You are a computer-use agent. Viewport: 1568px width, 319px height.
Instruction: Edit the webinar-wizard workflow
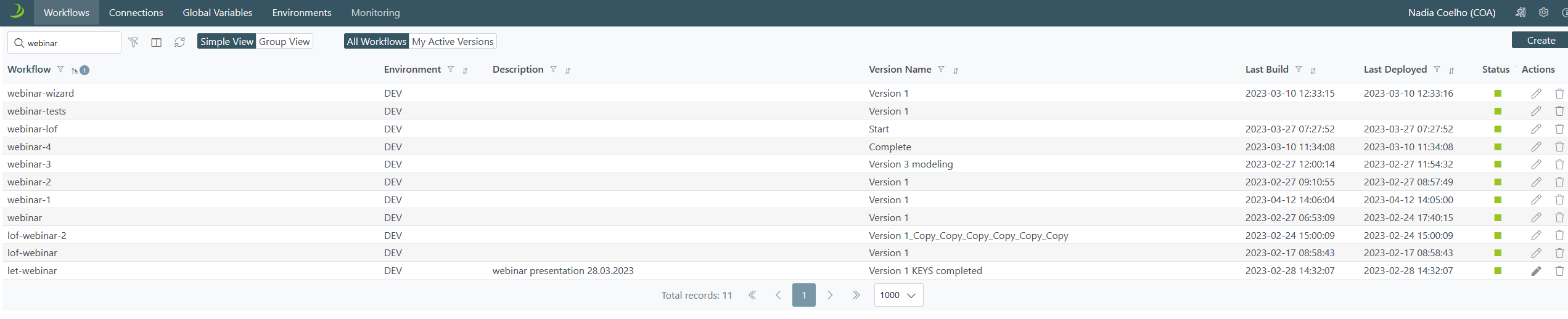tap(1536, 94)
